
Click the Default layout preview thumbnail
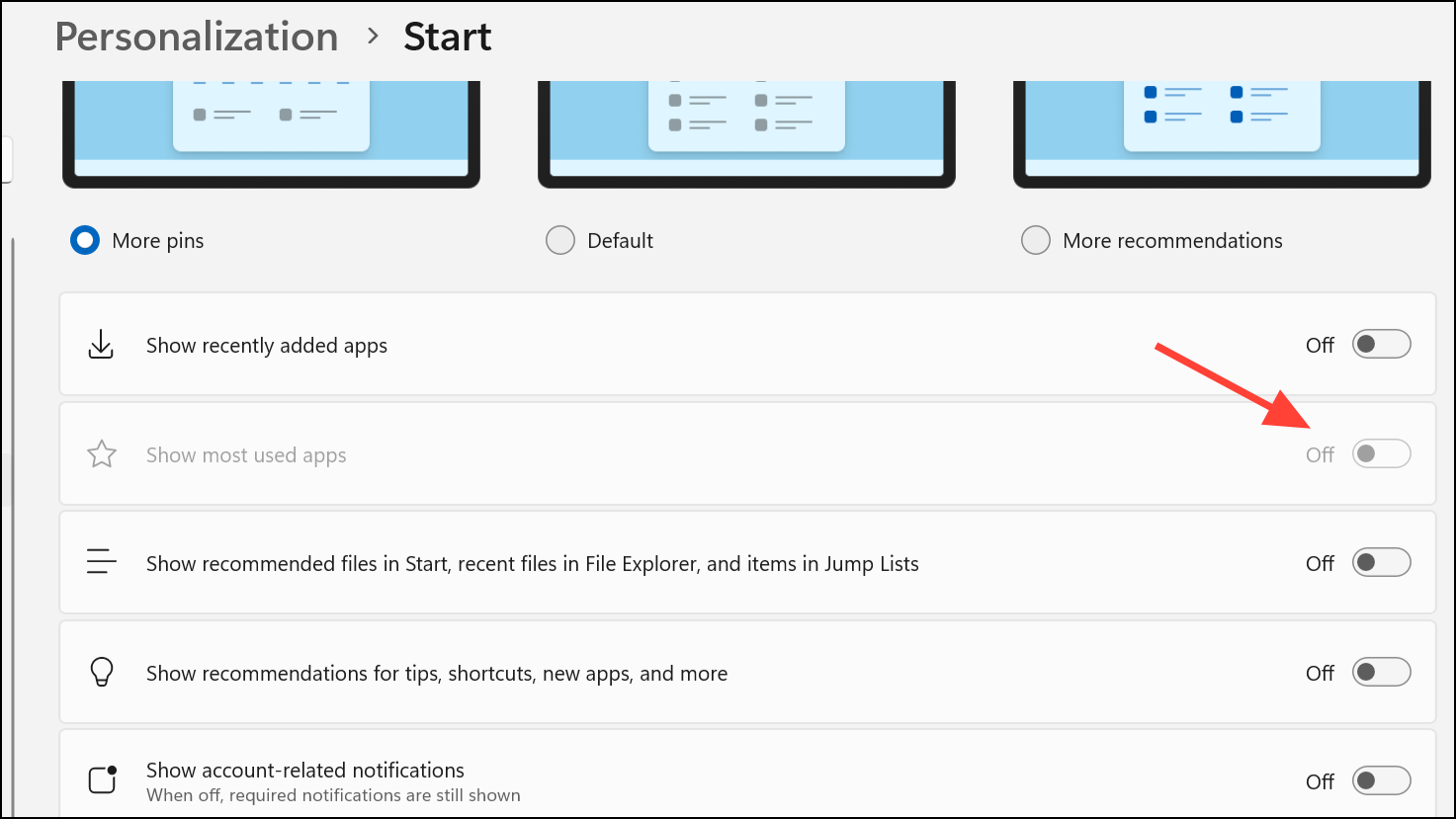click(x=746, y=132)
